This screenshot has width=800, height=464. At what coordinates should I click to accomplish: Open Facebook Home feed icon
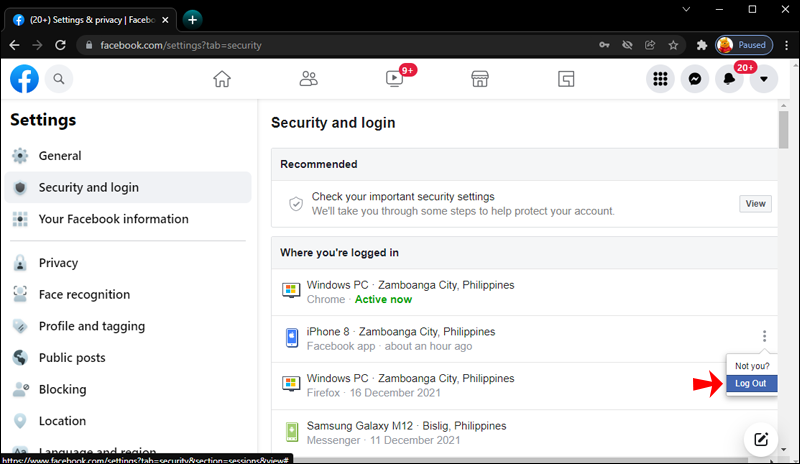point(222,79)
